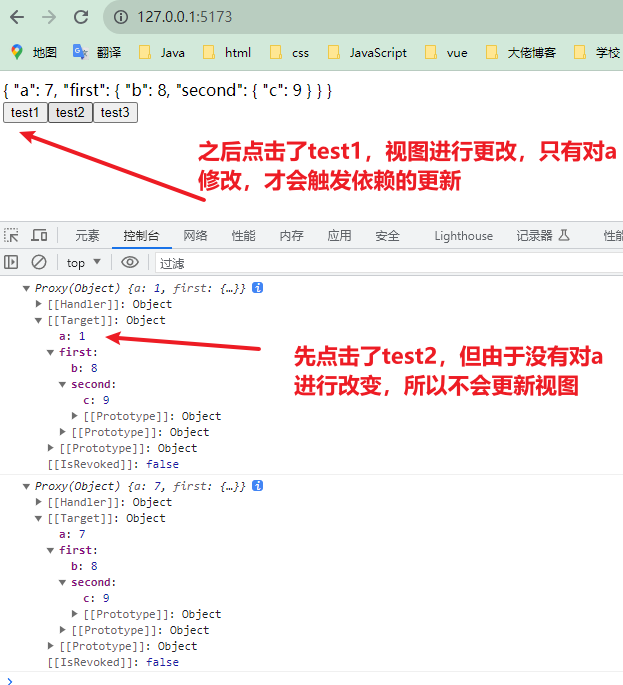View site information icon in address bar
This screenshot has width=623, height=685.
[x=121, y=17]
